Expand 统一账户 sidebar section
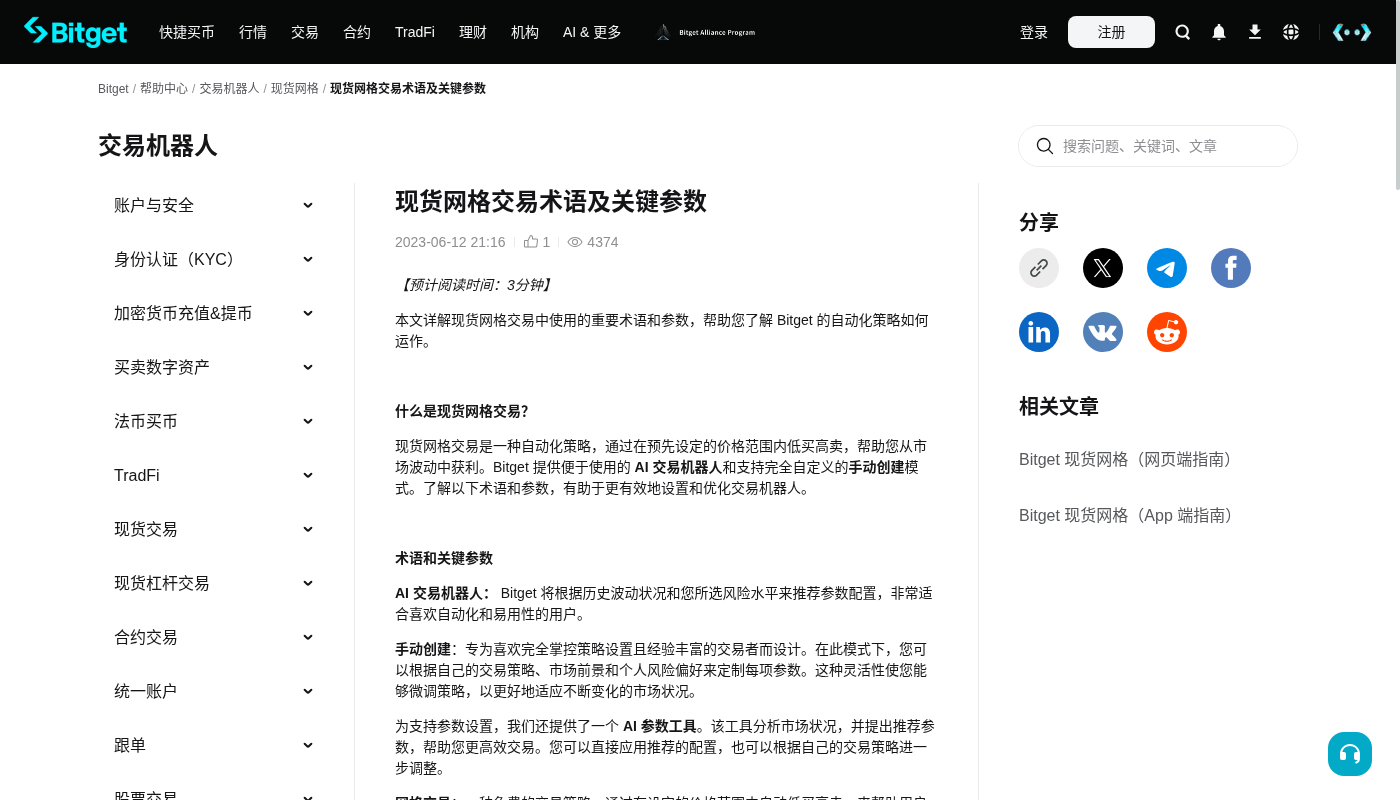 (214, 691)
